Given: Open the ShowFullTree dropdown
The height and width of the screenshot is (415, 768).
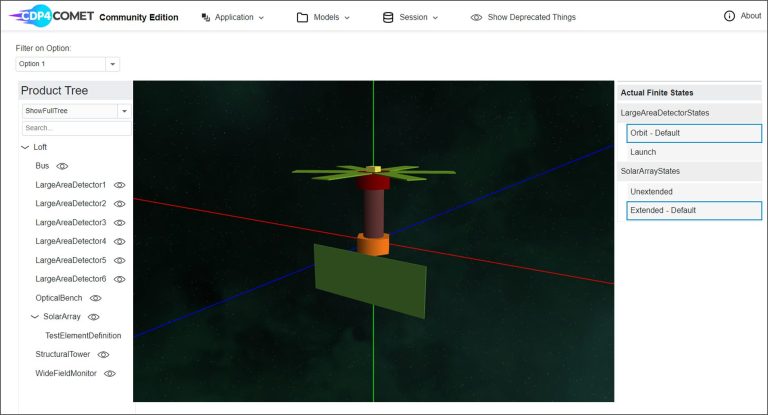Looking at the screenshot, I should 124,111.
